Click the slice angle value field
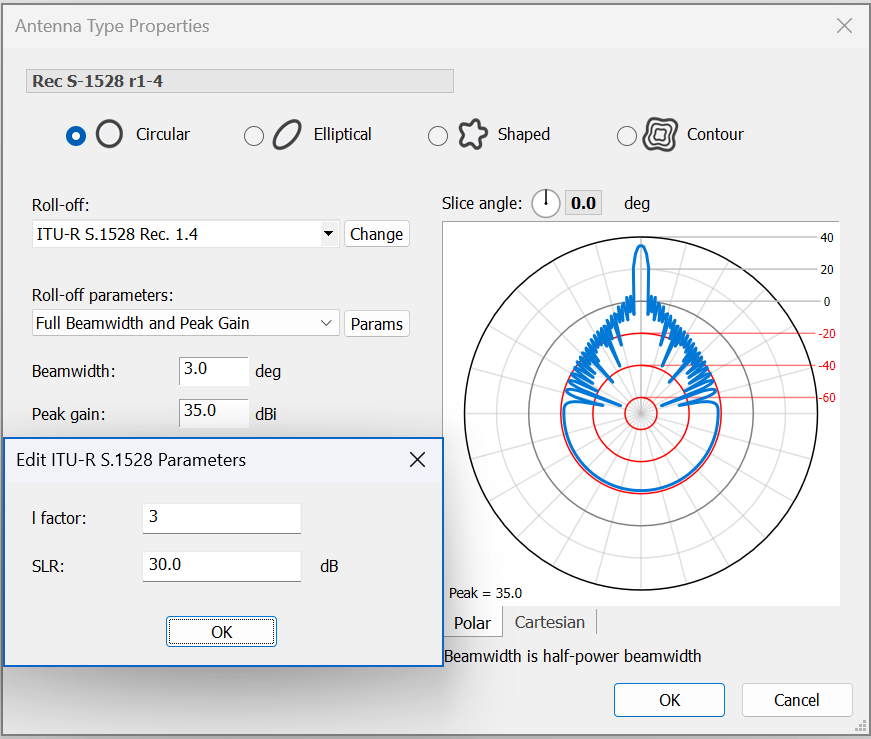The width and height of the screenshot is (871, 739). (x=583, y=203)
